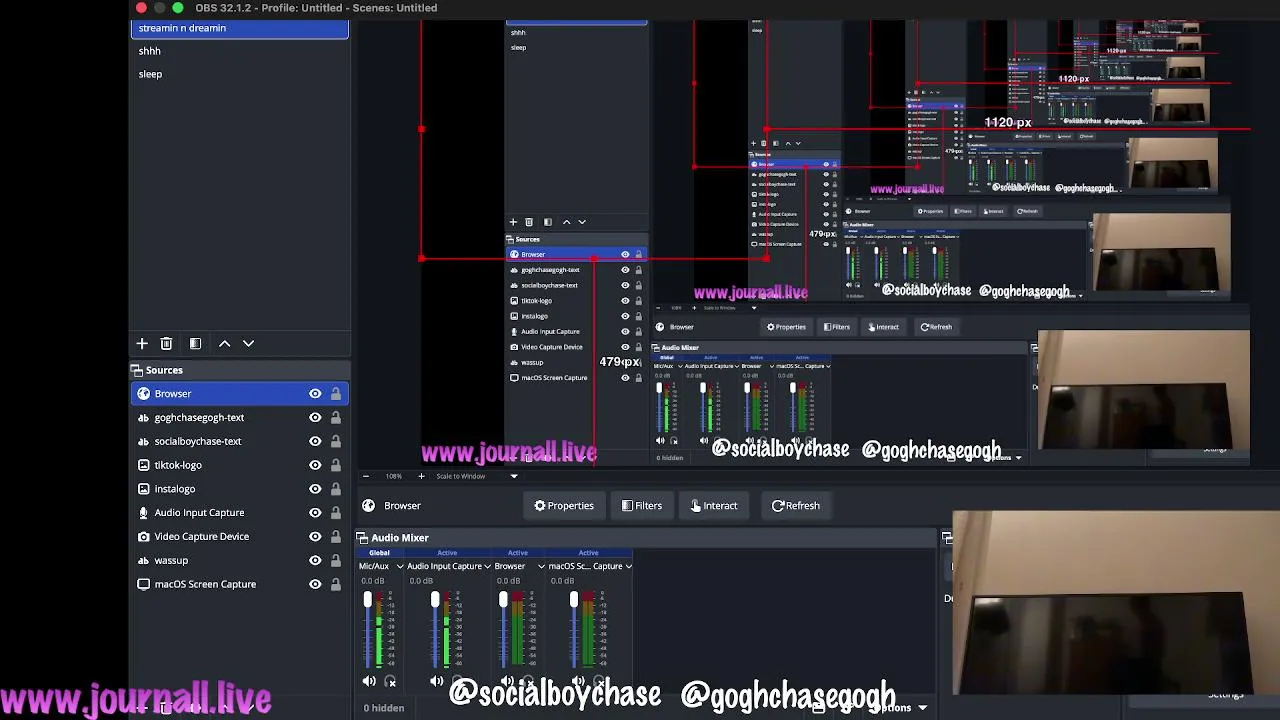Lock the Audio Input Capture source
Viewport: 1280px width, 720px height.
336,513
